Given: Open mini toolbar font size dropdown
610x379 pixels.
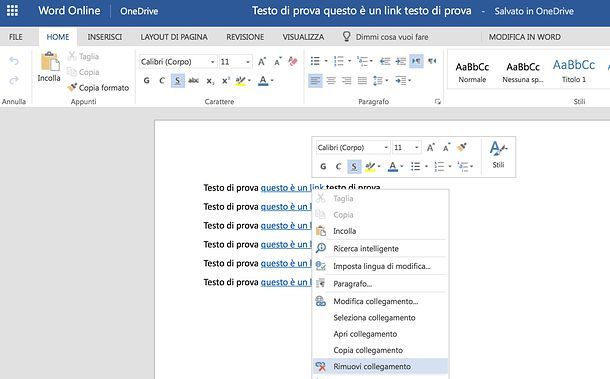Looking at the screenshot, I should coord(416,147).
